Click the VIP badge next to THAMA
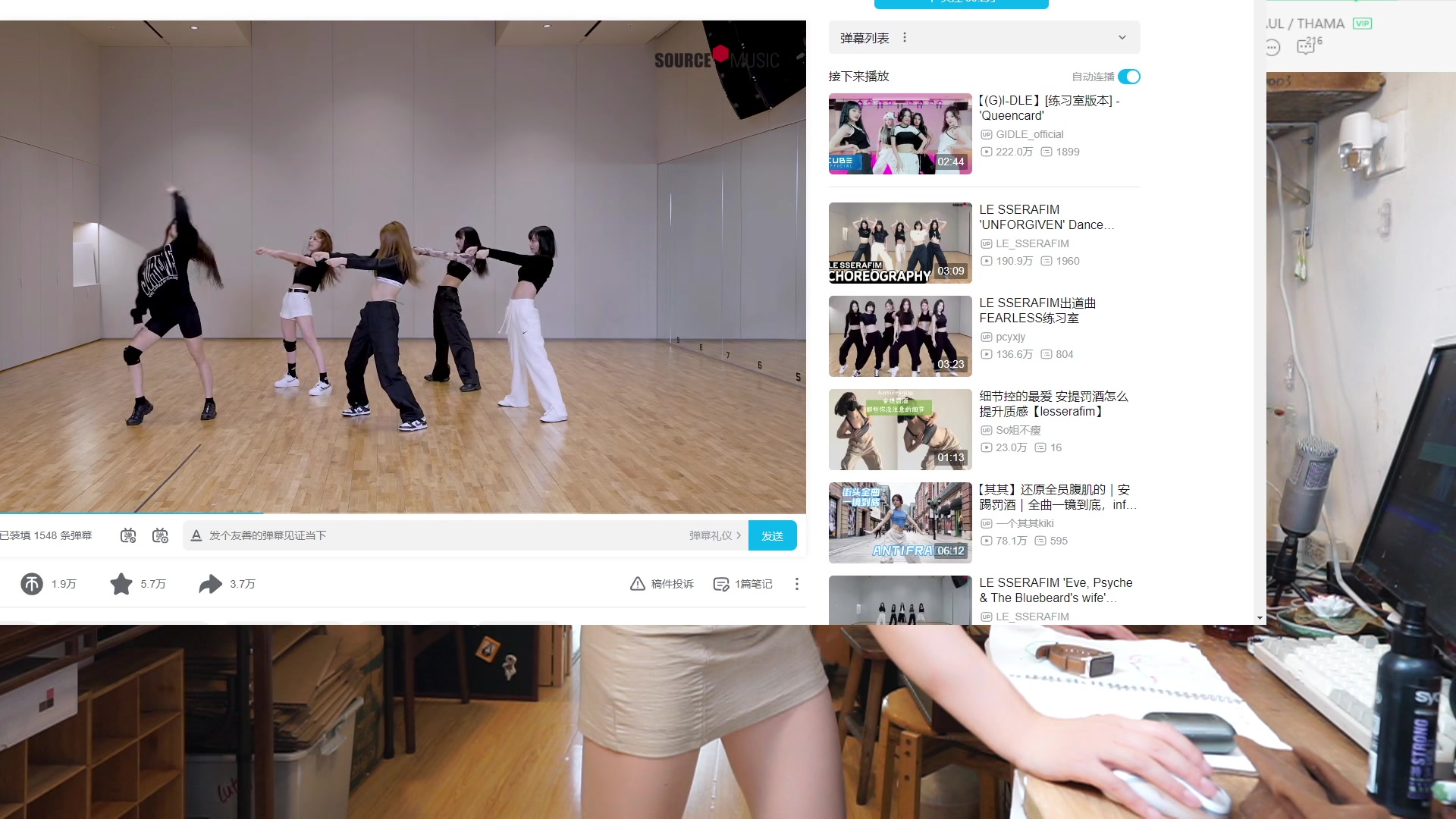1456x819 pixels. tap(1362, 24)
